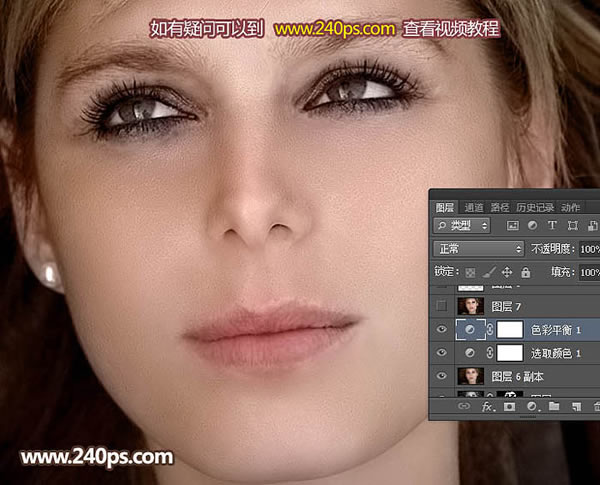600x485 pixels.
Task: Open the 正常 blend mode dropdown
Action: coord(479,249)
